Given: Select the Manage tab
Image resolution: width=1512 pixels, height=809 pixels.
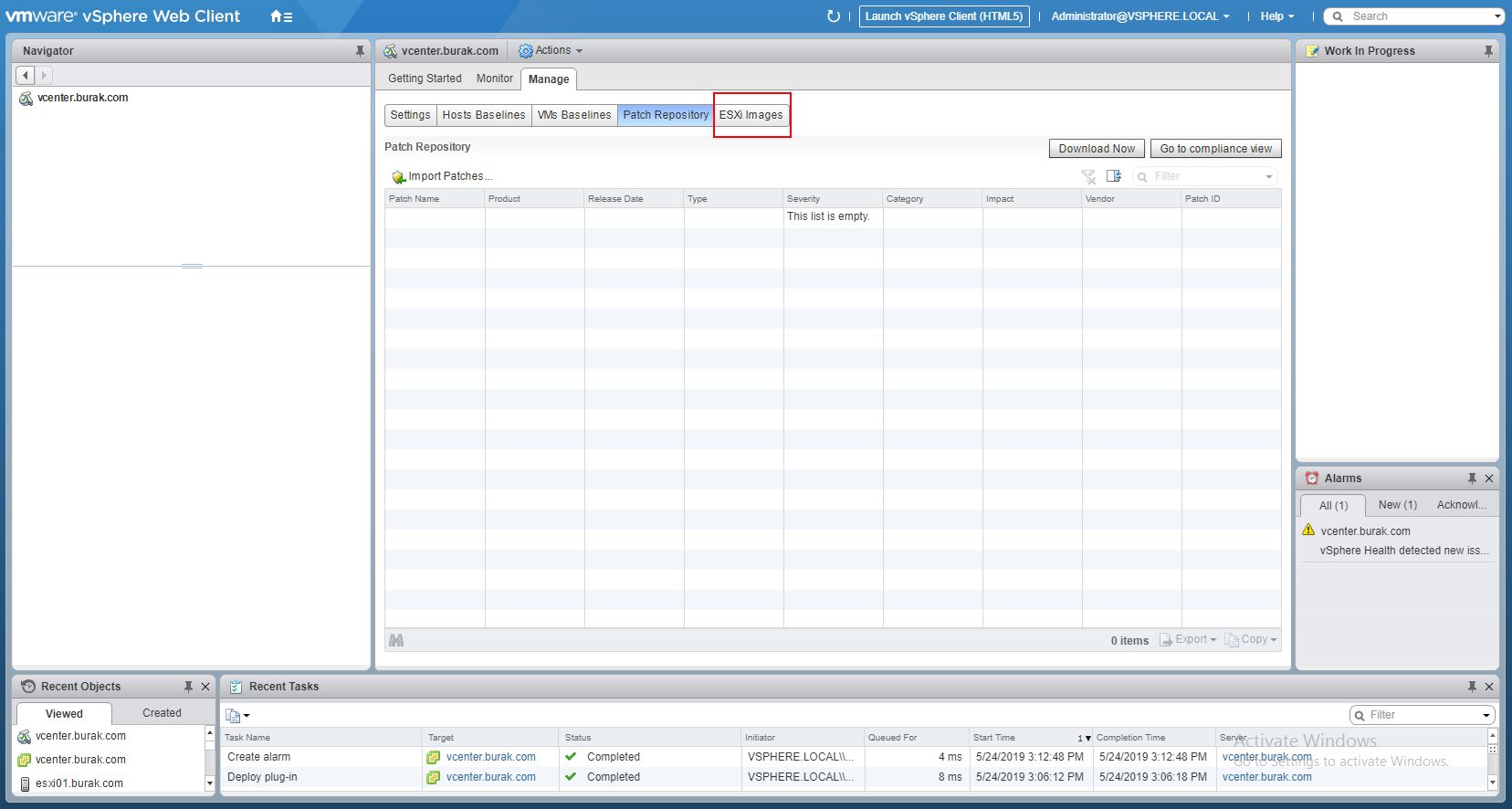Looking at the screenshot, I should pos(549,79).
